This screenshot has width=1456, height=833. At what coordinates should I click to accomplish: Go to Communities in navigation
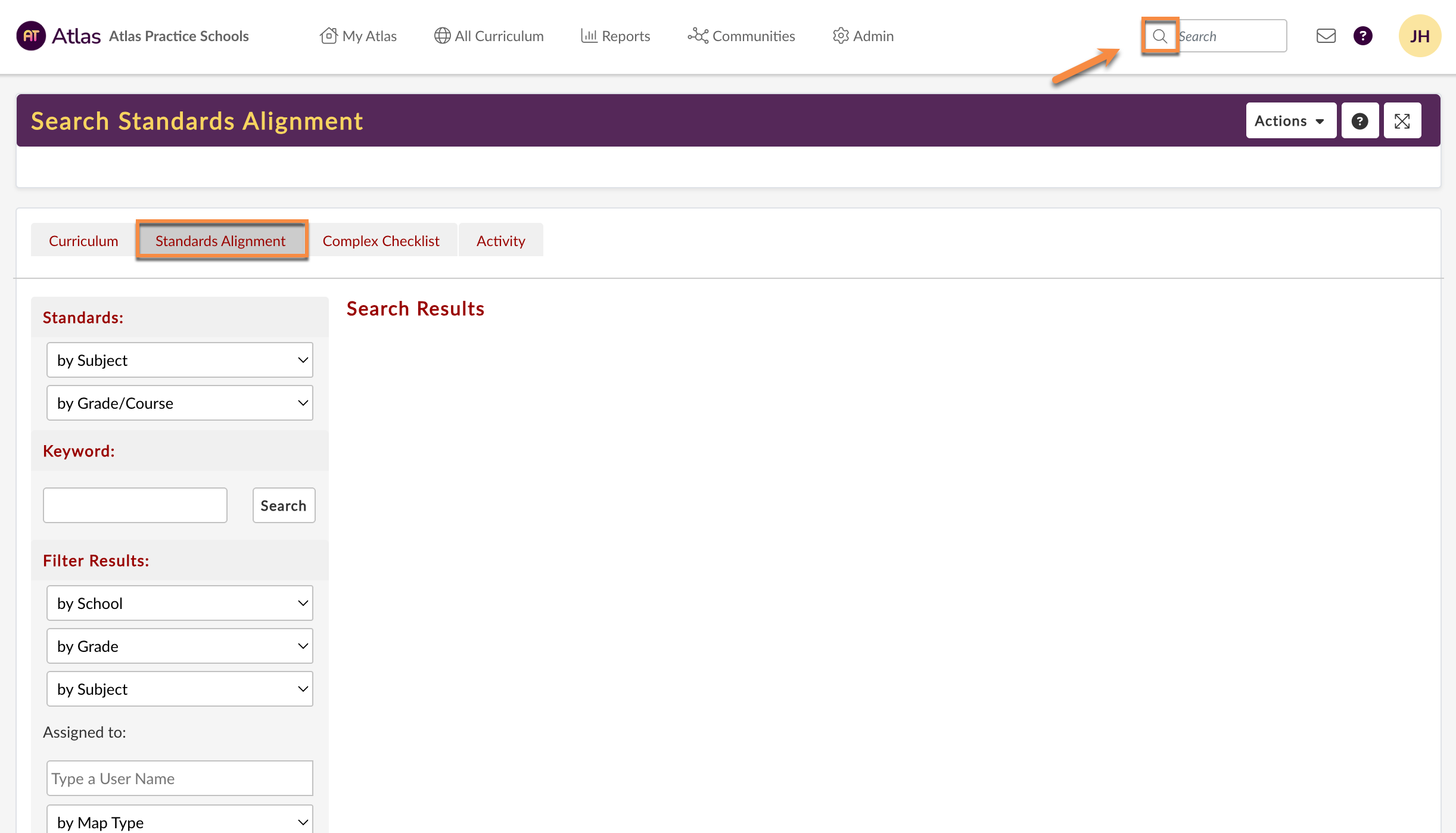741,36
